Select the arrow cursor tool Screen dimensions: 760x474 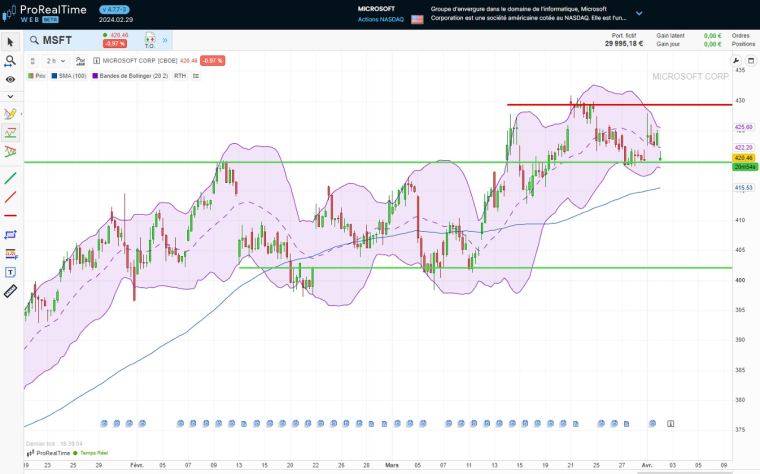(x=10, y=42)
